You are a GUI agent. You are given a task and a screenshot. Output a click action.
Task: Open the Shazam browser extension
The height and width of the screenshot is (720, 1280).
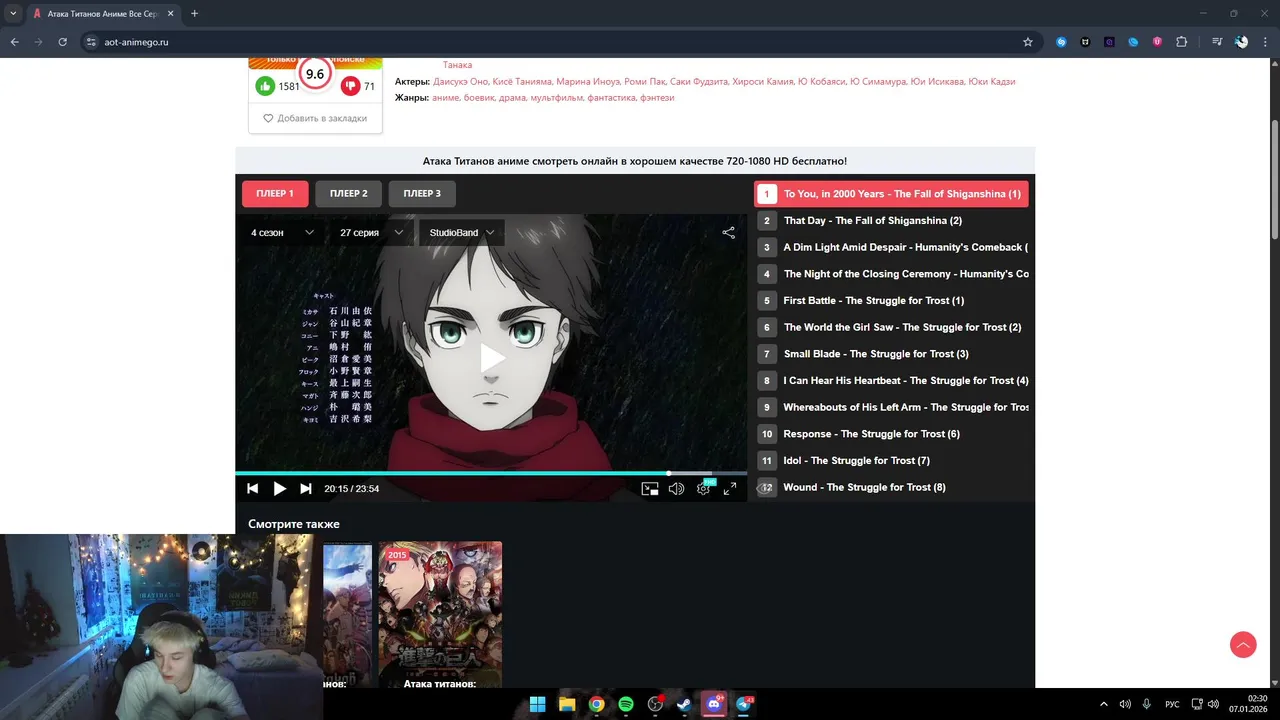click(x=1061, y=42)
